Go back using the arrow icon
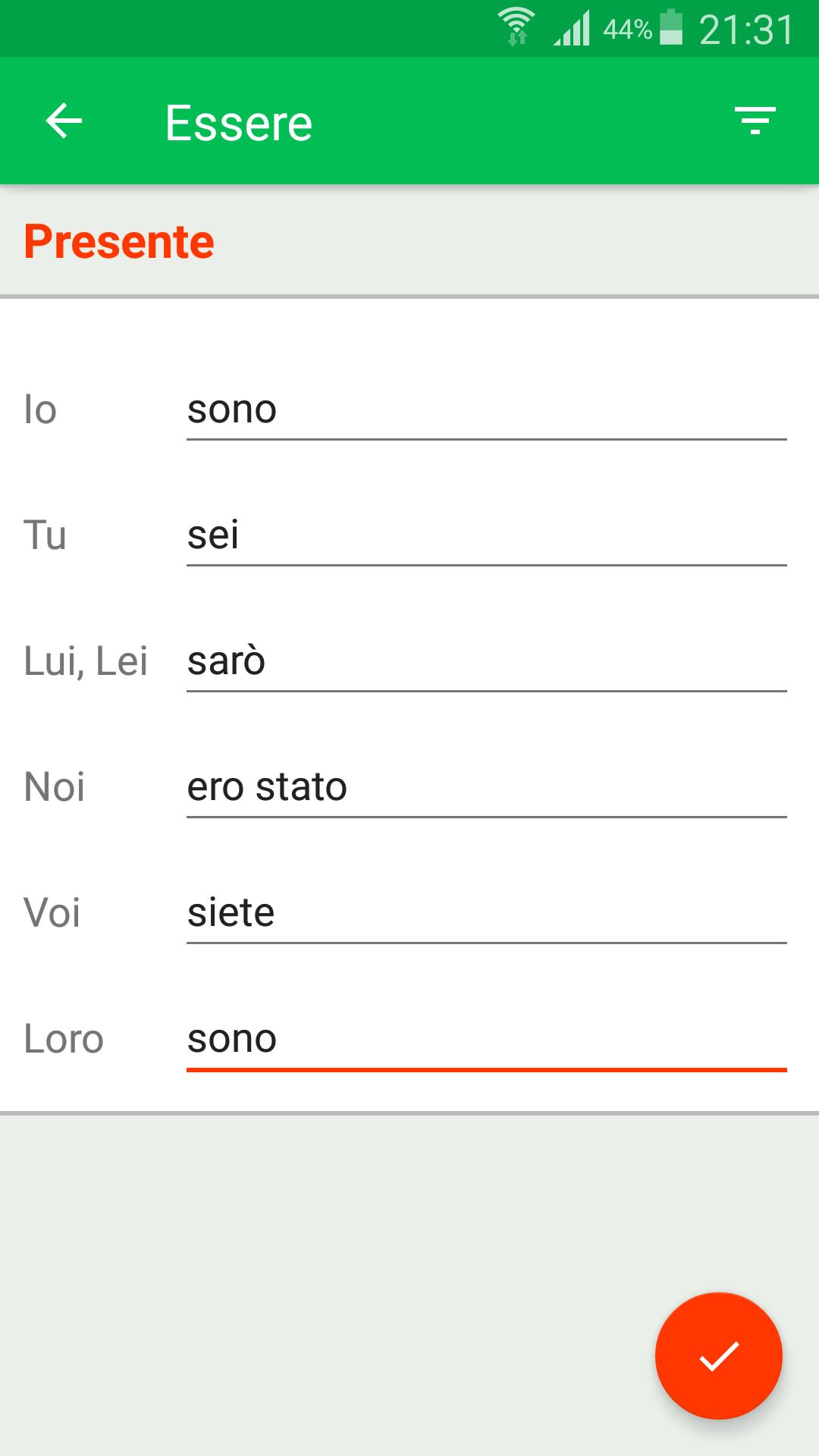The width and height of the screenshot is (819, 1456). (x=64, y=121)
